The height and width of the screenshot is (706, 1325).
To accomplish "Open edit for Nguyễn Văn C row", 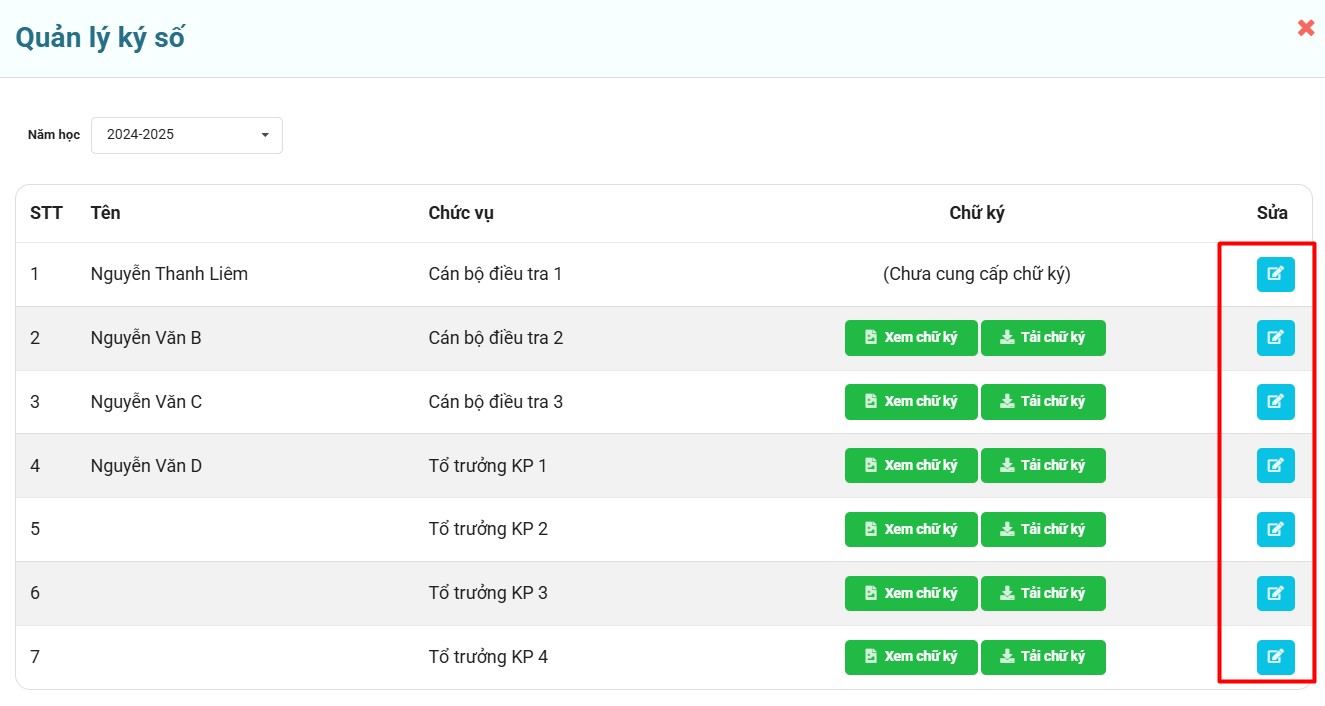I will coord(1275,402).
